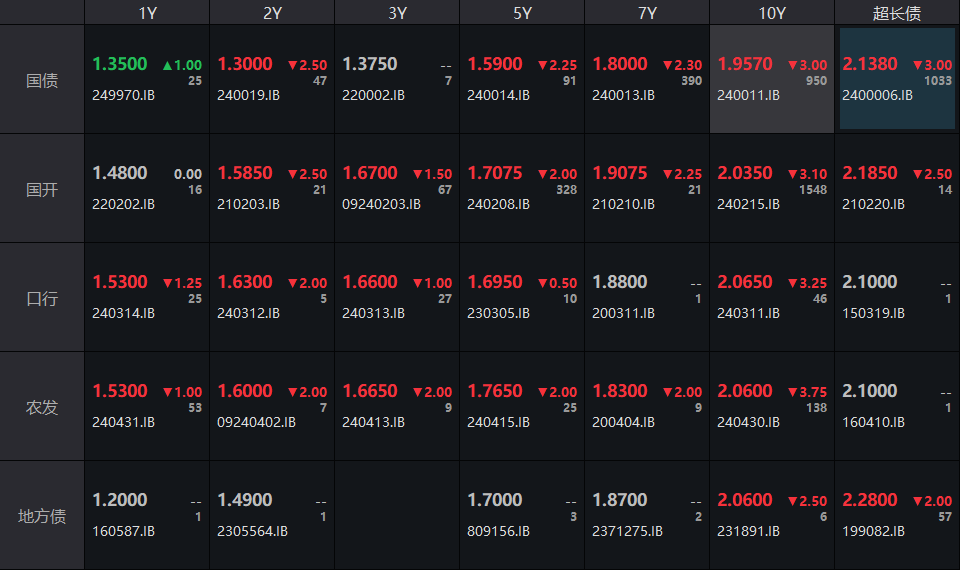Click the 农发 row header
Image resolution: width=960 pixels, height=570 pixels.
point(42,407)
